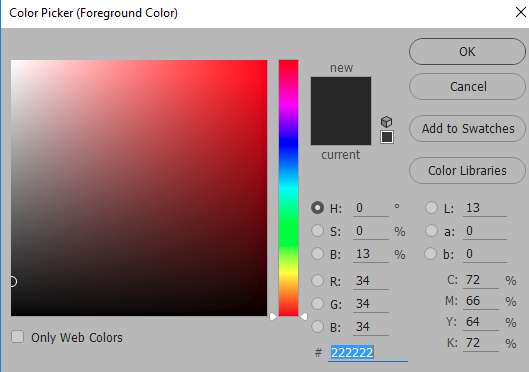Click the L value input field
The width and height of the screenshot is (529, 372).
pos(485,208)
